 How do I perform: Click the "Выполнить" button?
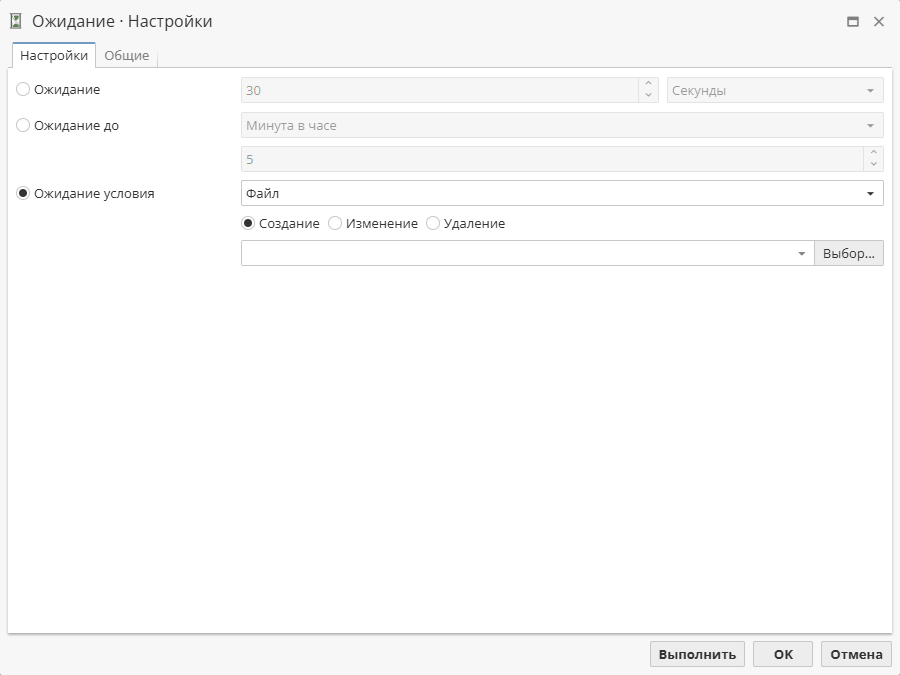click(697, 653)
